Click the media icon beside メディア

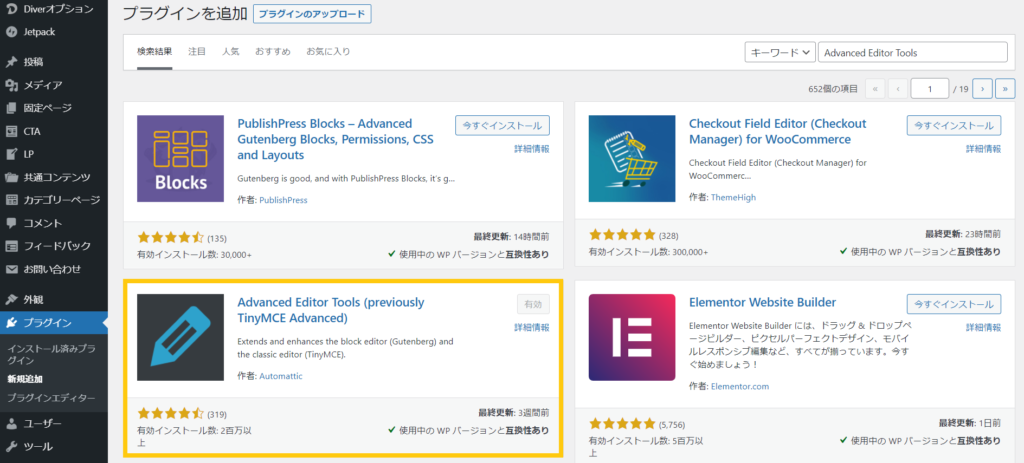pos(11,85)
